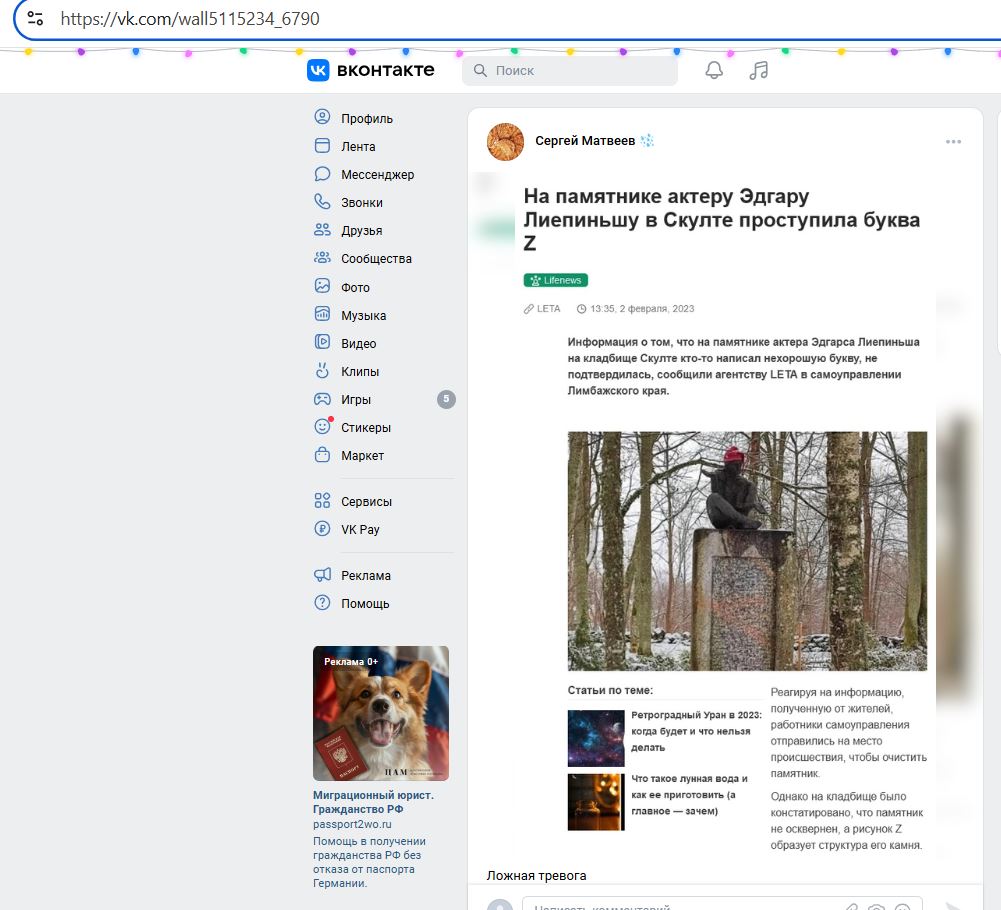Follow the passport2wo.ru ad link
1001x910 pixels.
point(352,824)
